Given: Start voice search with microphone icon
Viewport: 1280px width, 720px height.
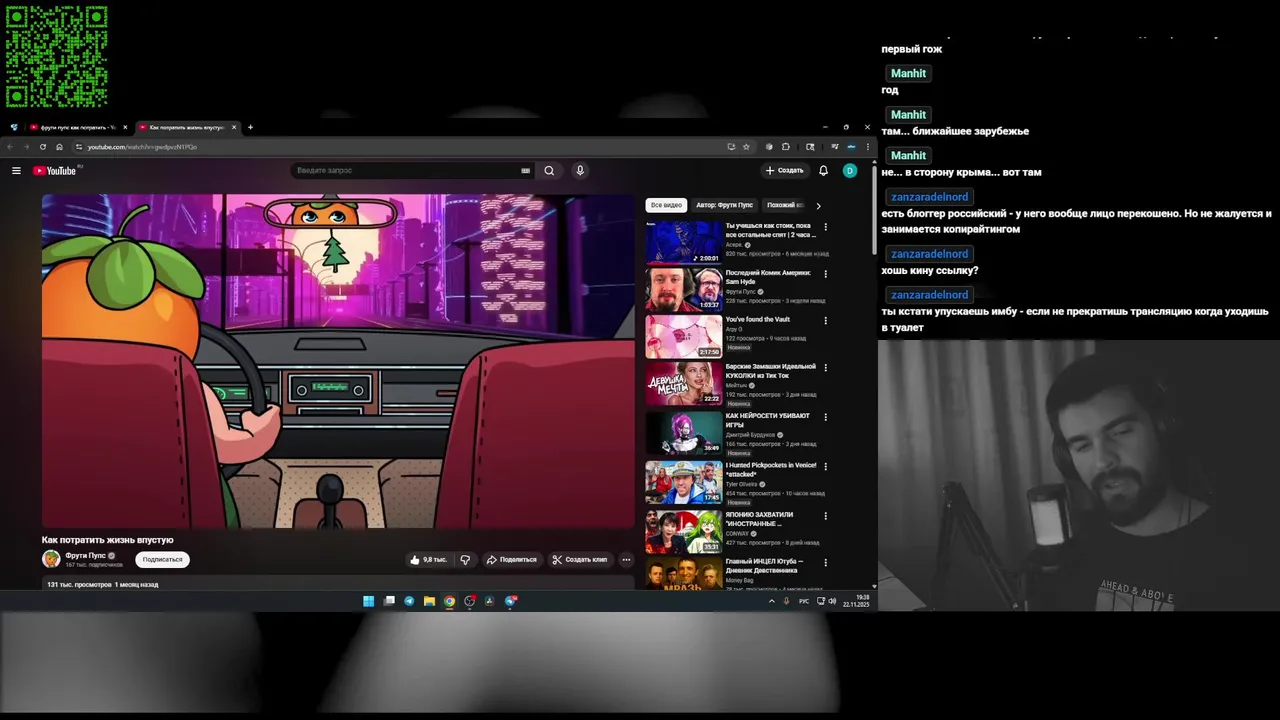Looking at the screenshot, I should pos(580,171).
